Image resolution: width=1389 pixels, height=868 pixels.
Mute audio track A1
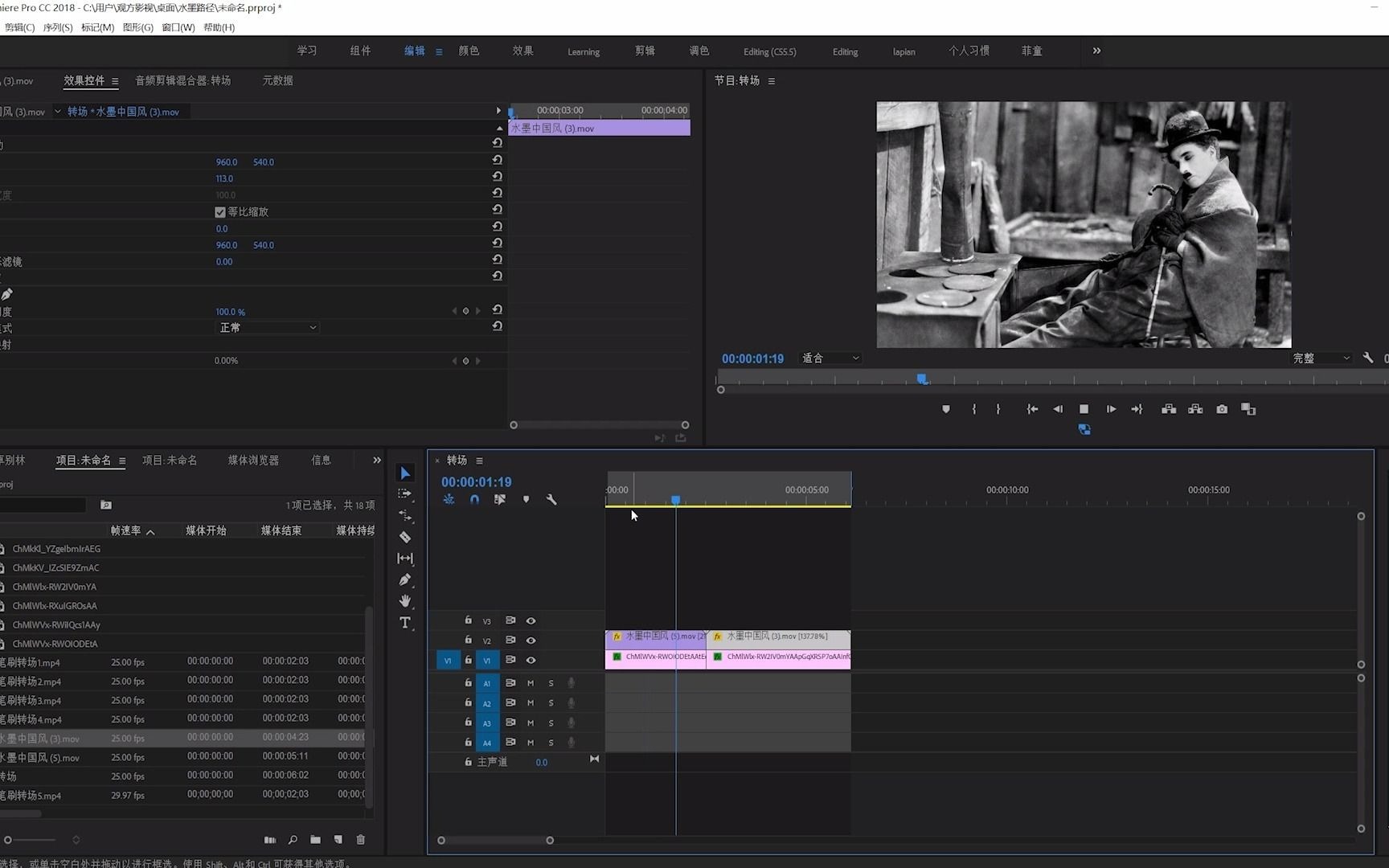point(531,683)
